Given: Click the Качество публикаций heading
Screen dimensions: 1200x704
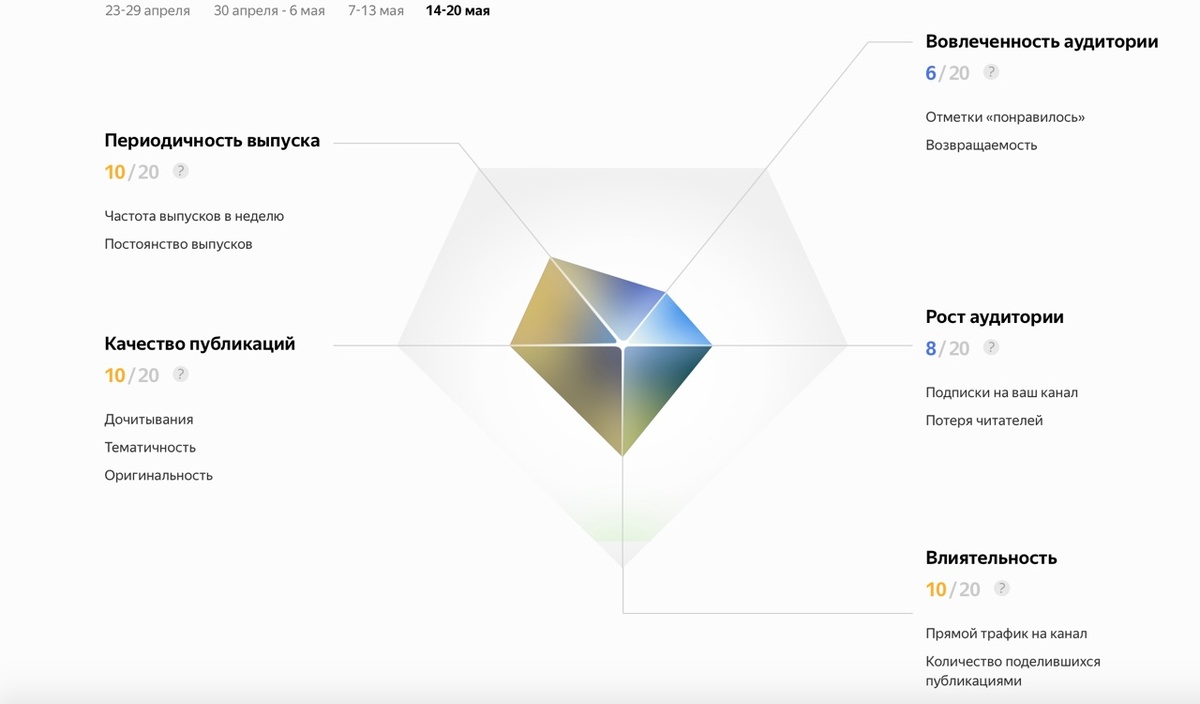Looking at the screenshot, I should click(x=200, y=344).
